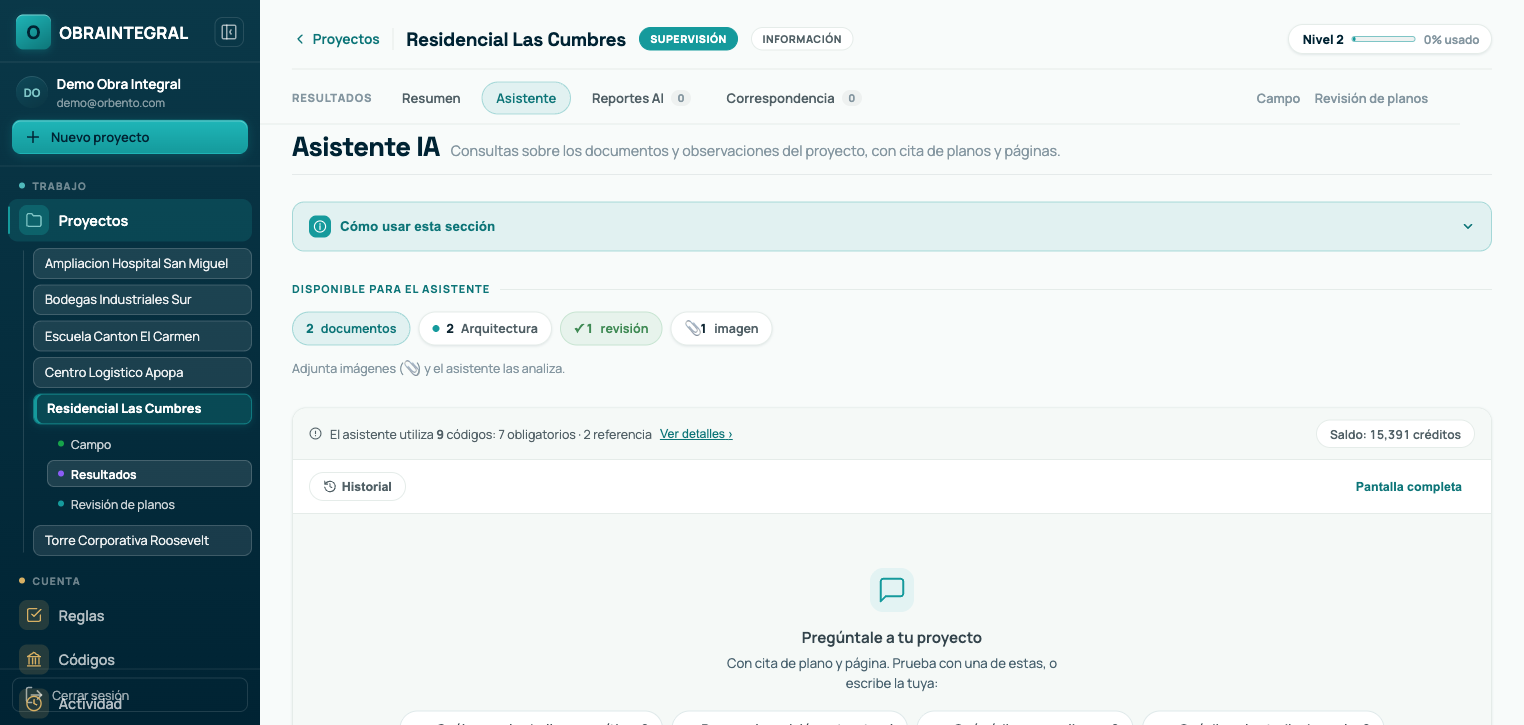Click the '0% usado' usage label
This screenshot has height=725, width=1524.
[x=1452, y=40]
